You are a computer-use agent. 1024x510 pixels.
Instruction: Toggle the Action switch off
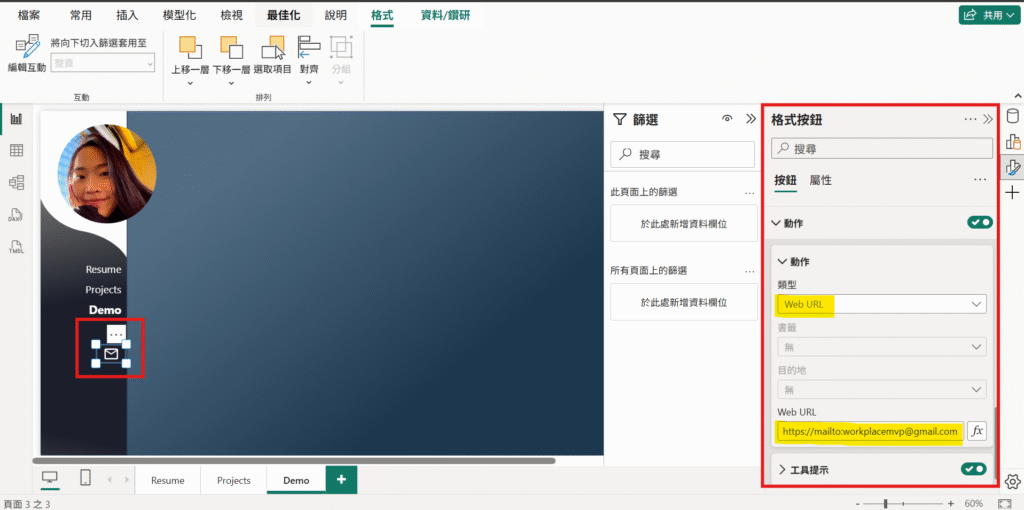(979, 222)
